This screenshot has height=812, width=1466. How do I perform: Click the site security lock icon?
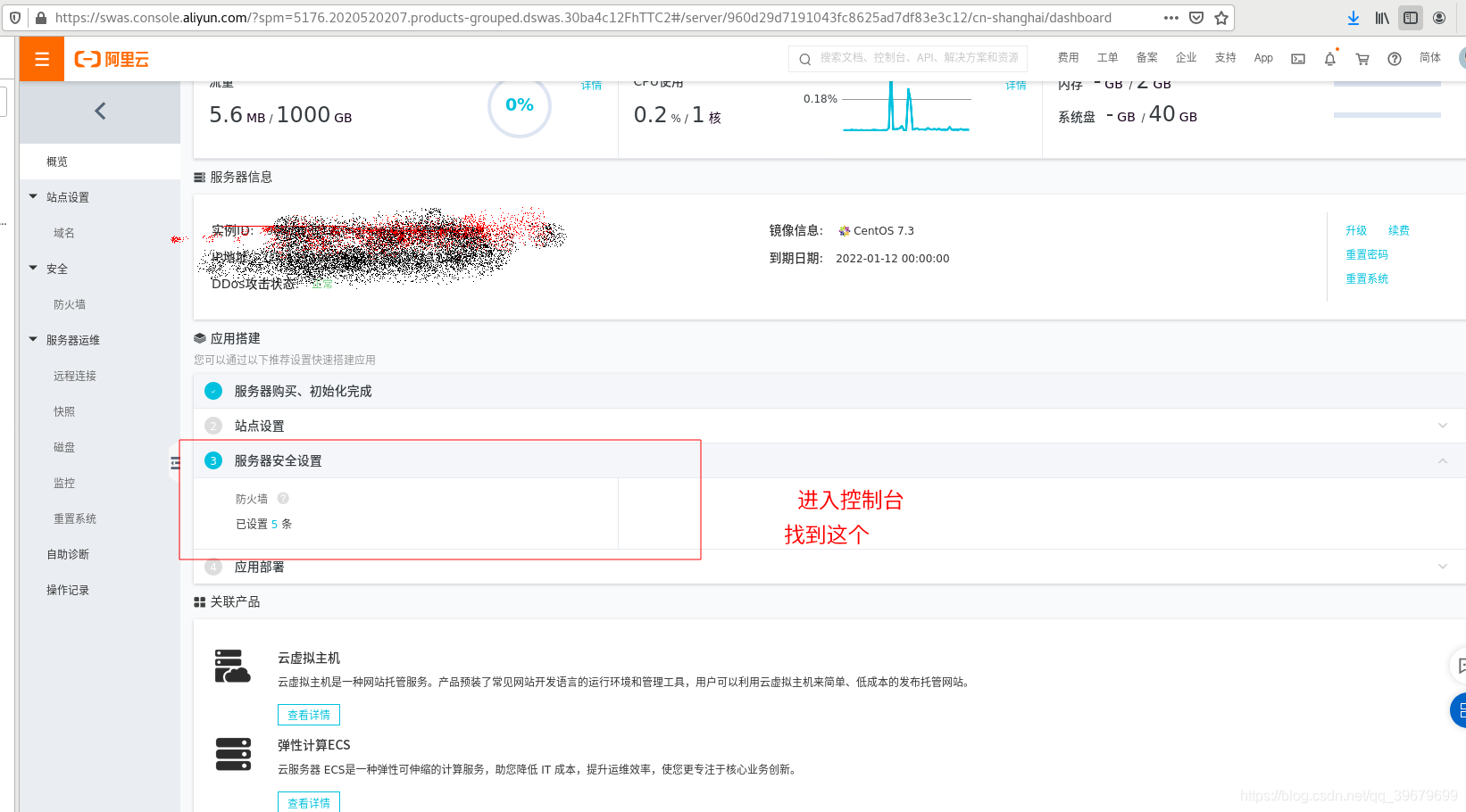tap(41, 18)
